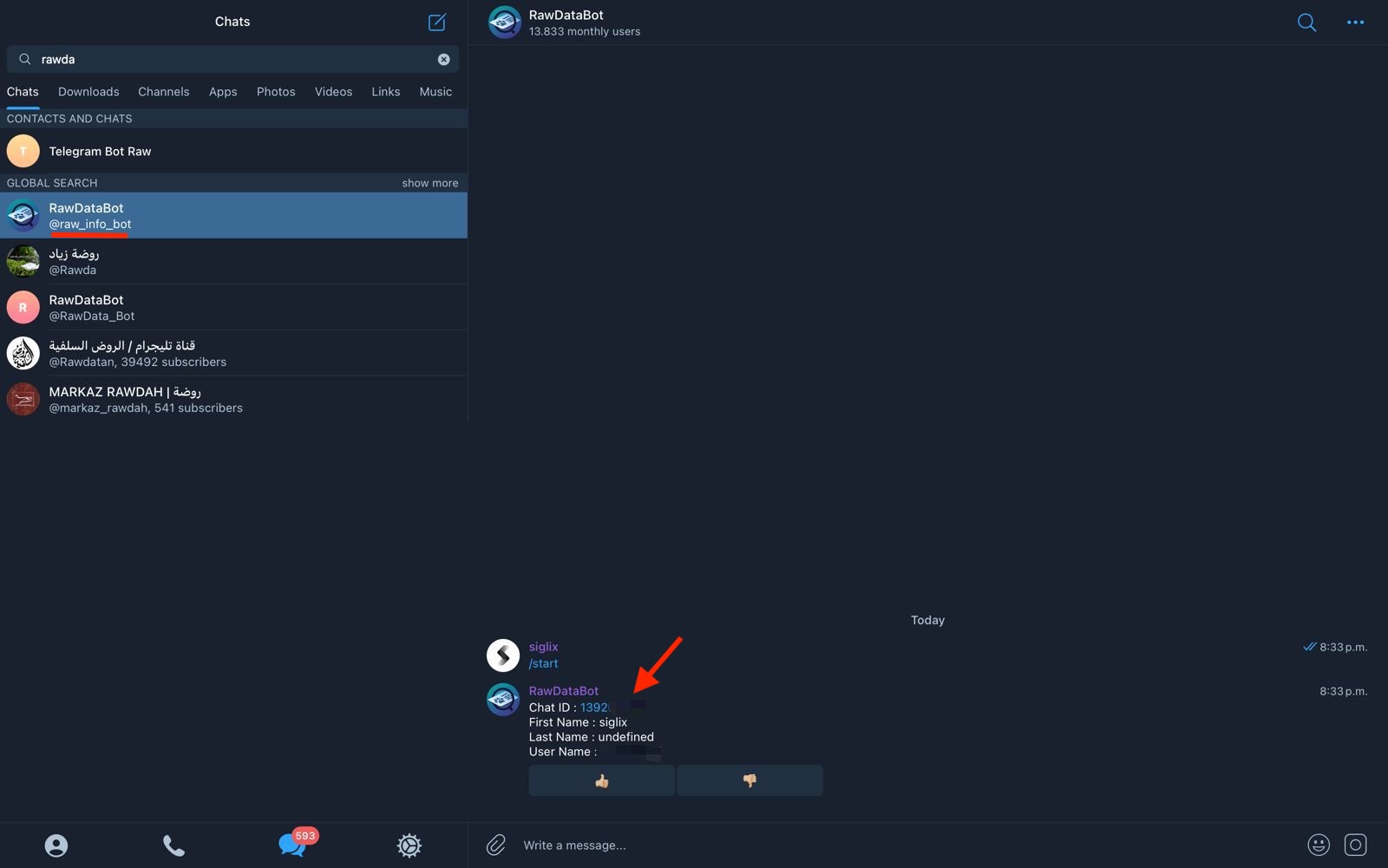The image size is (1388, 868).
Task: Click avatar of @raw_info_bot result
Action: (23, 215)
